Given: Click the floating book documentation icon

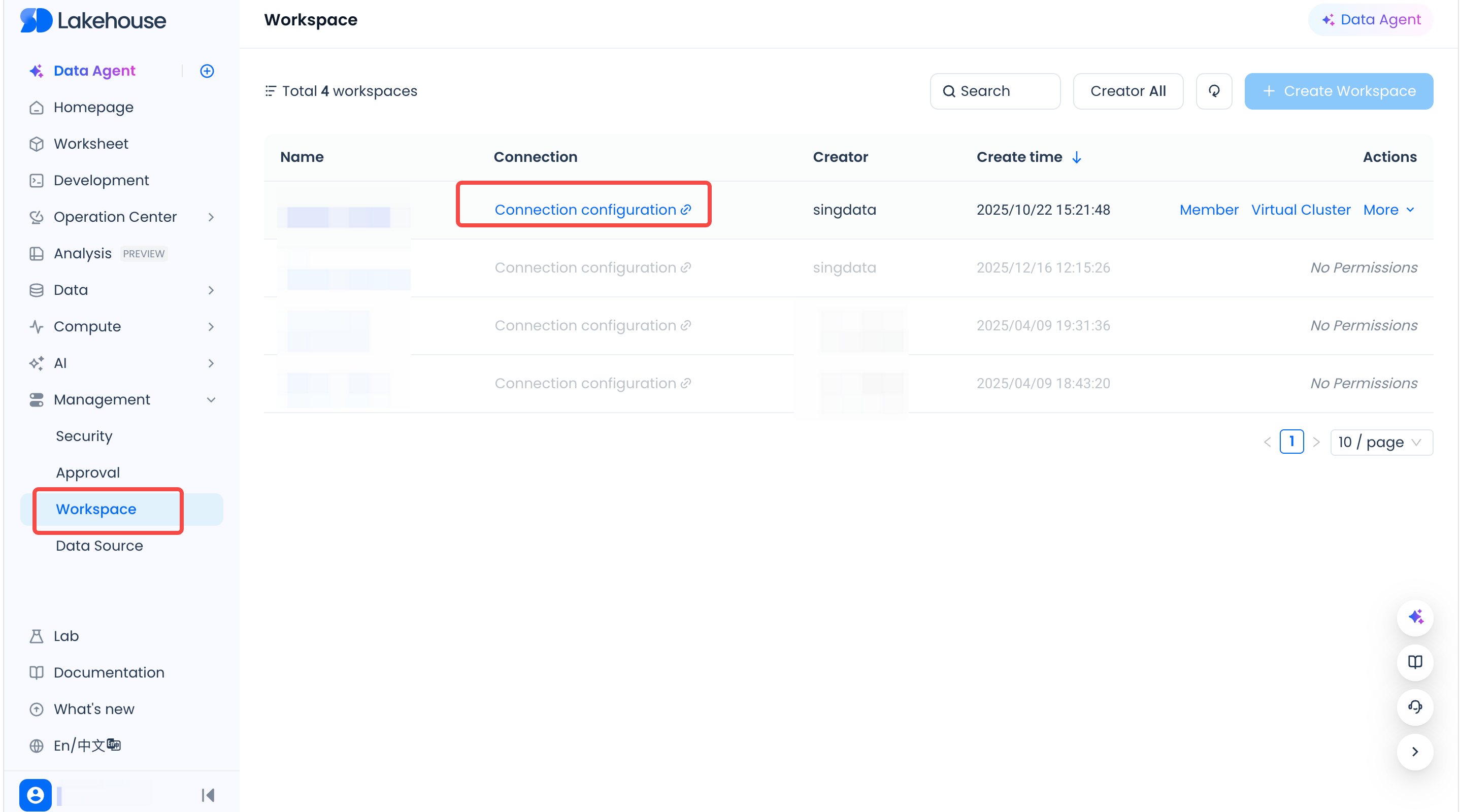Looking at the screenshot, I should (x=1415, y=662).
